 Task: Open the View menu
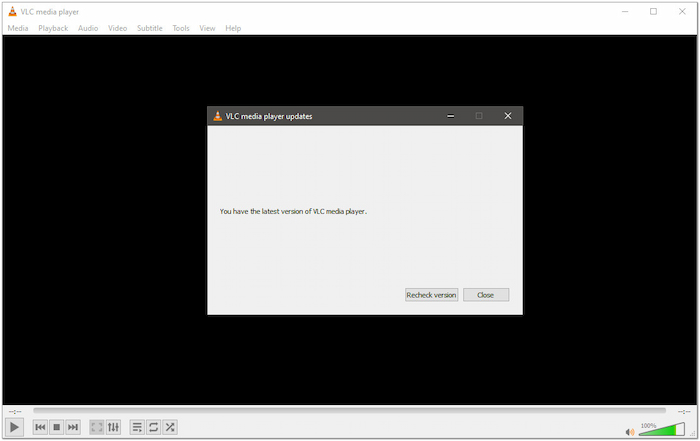coord(207,28)
